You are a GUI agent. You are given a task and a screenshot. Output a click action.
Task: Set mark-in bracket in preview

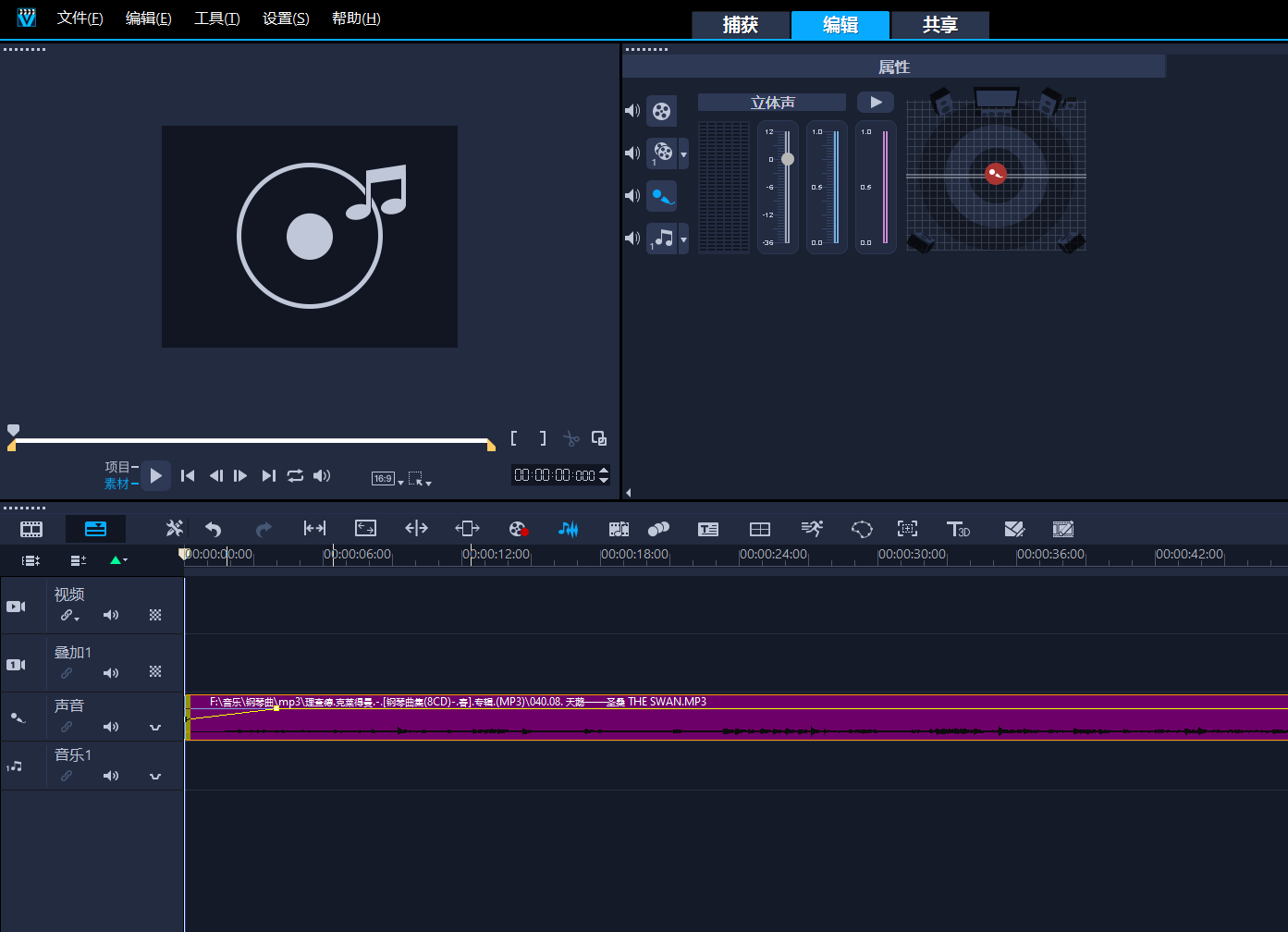pyautogui.click(x=514, y=438)
